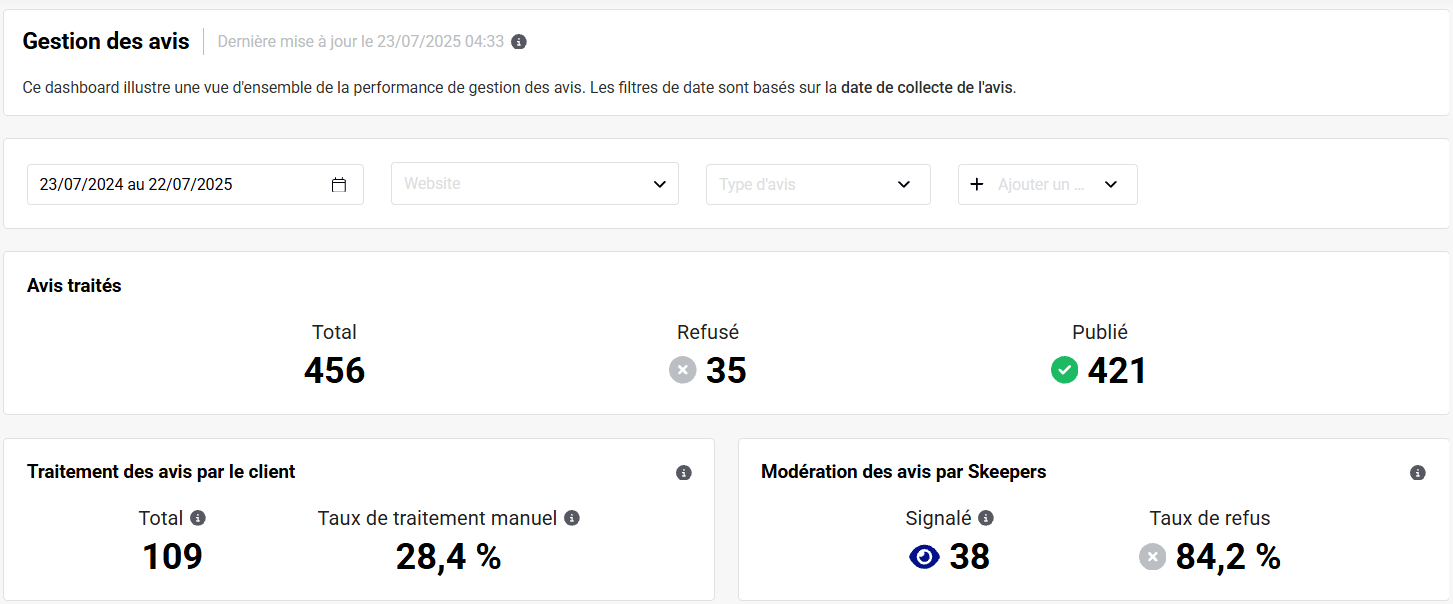Click the grey refused X icon beside 35
Screen dimensions: 1453x604
(683, 371)
